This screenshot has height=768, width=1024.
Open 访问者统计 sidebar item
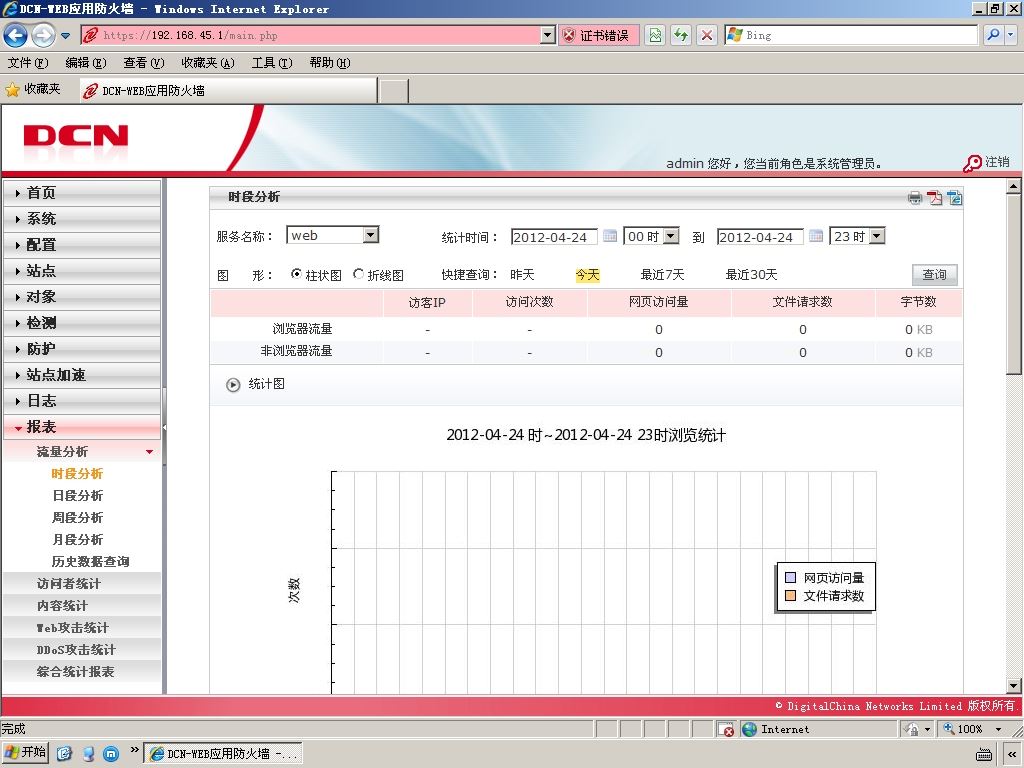tap(82, 584)
